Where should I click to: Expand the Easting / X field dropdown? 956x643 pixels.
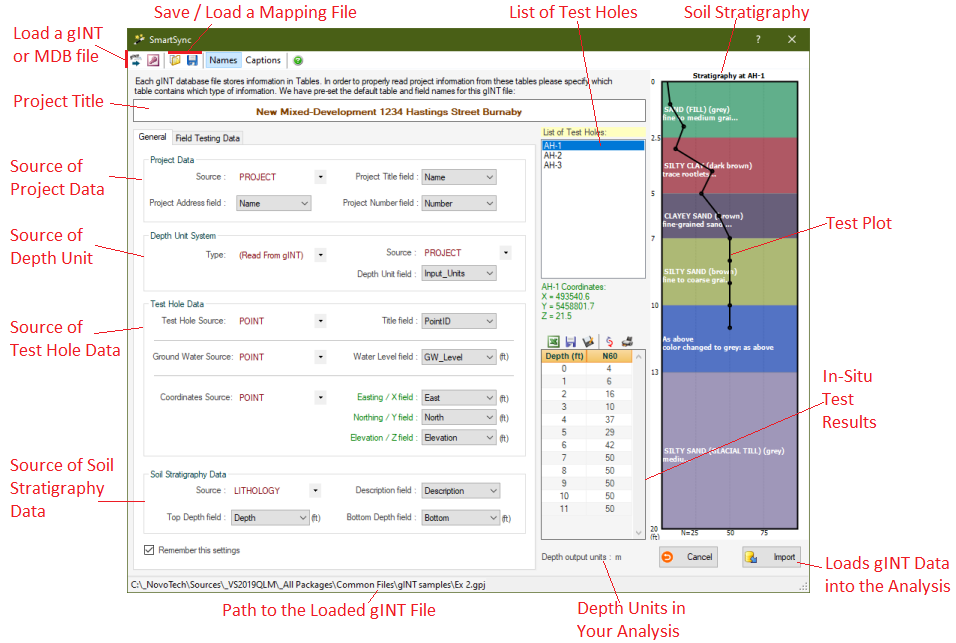click(490, 397)
